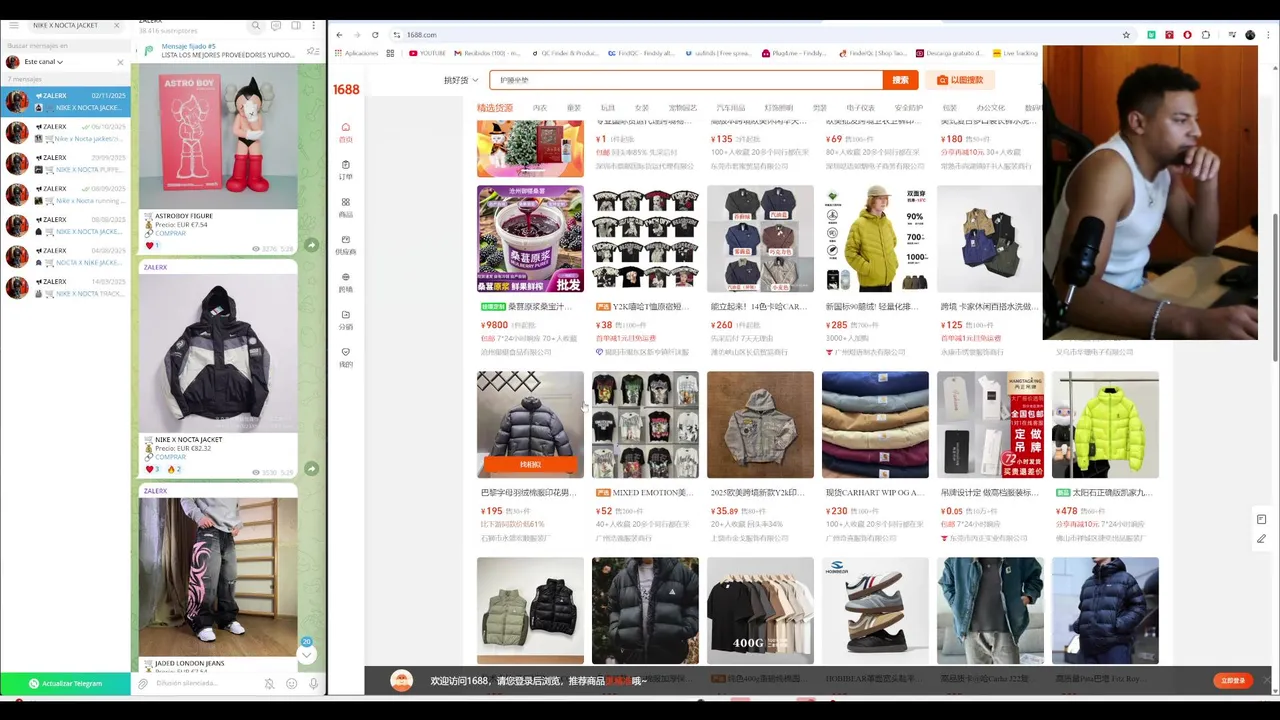Toggle the Telegram right sidebar panel icon
Viewport: 1280px width, 720px height.
pyautogui.click(x=294, y=25)
